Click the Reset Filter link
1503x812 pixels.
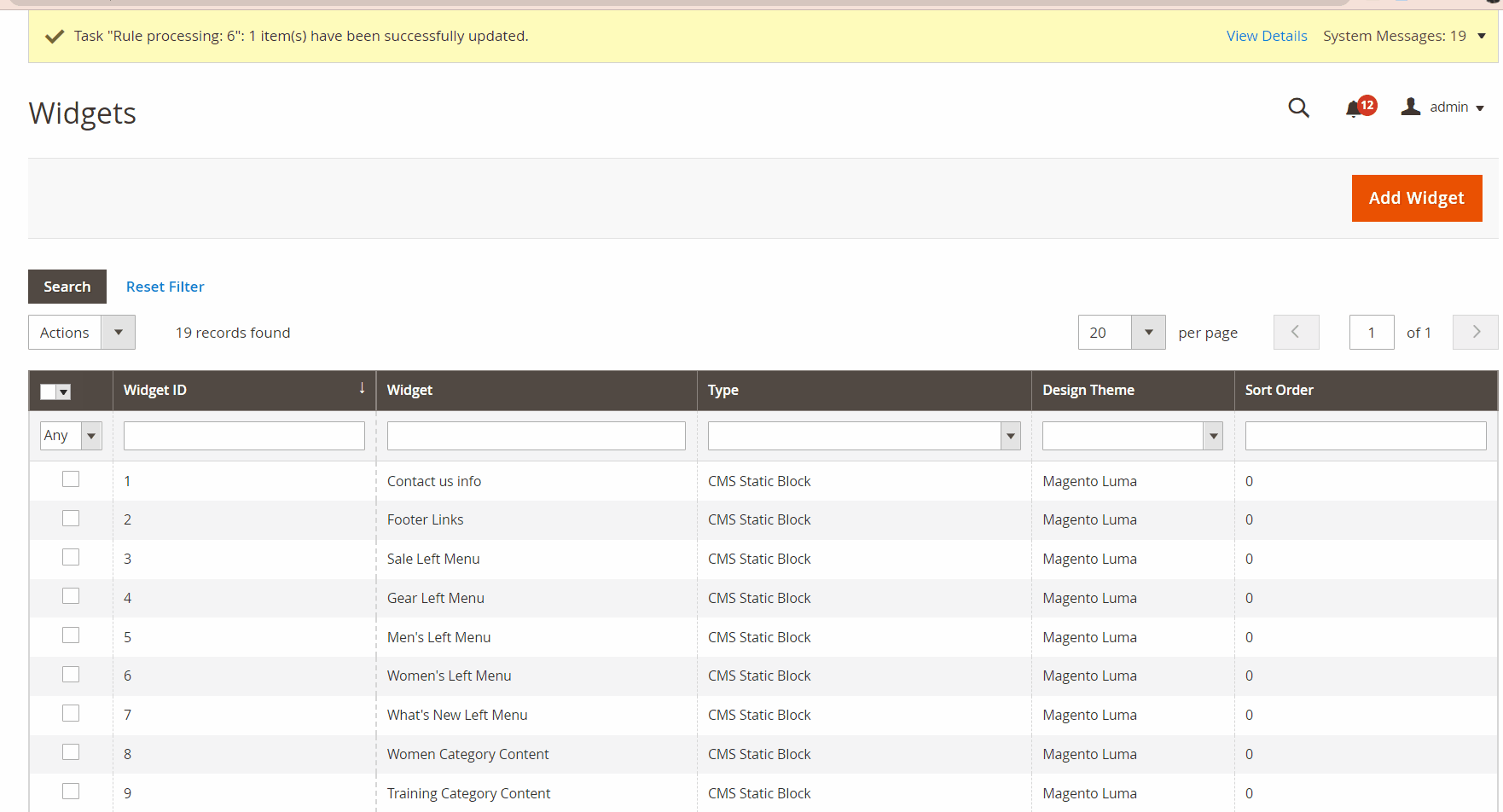[165, 287]
